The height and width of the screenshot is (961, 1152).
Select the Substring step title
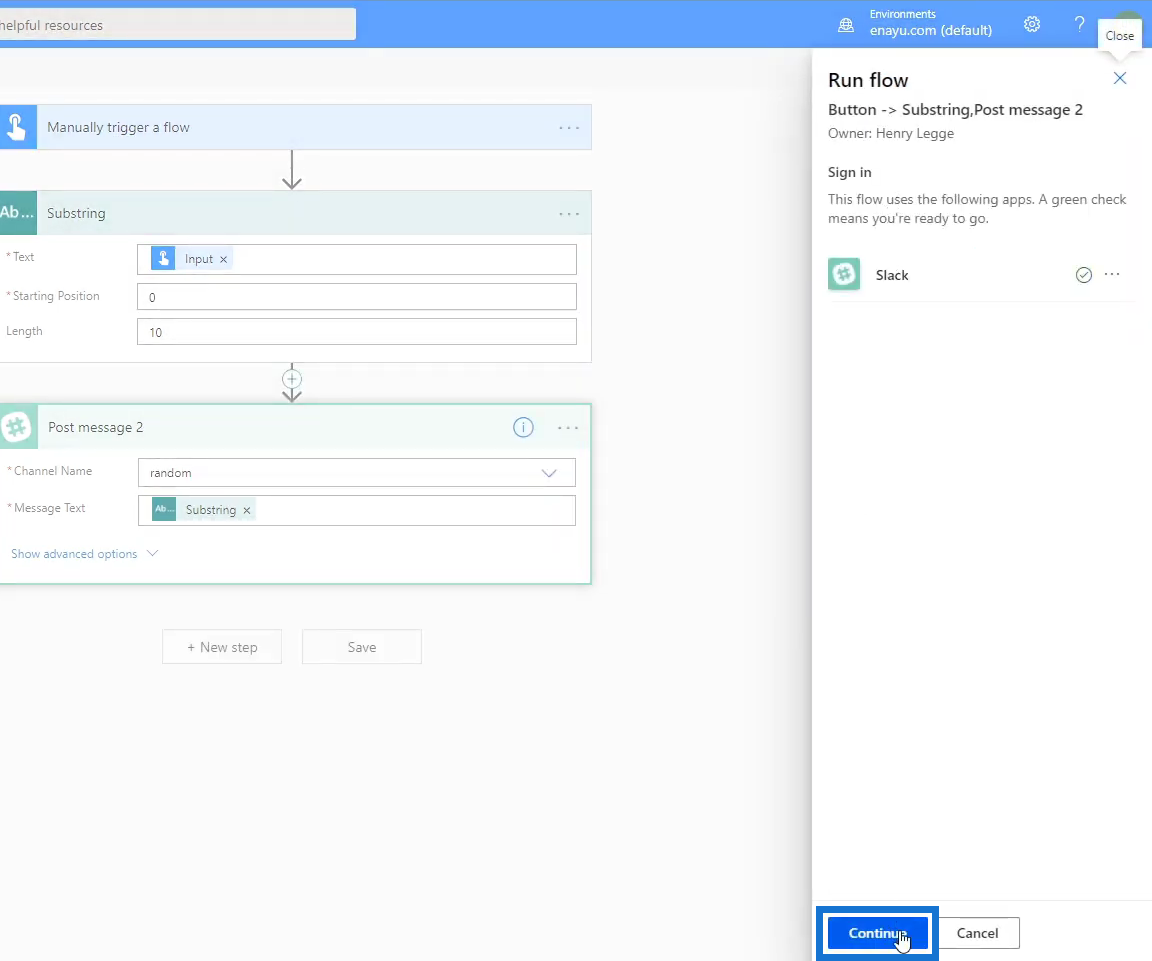76,213
